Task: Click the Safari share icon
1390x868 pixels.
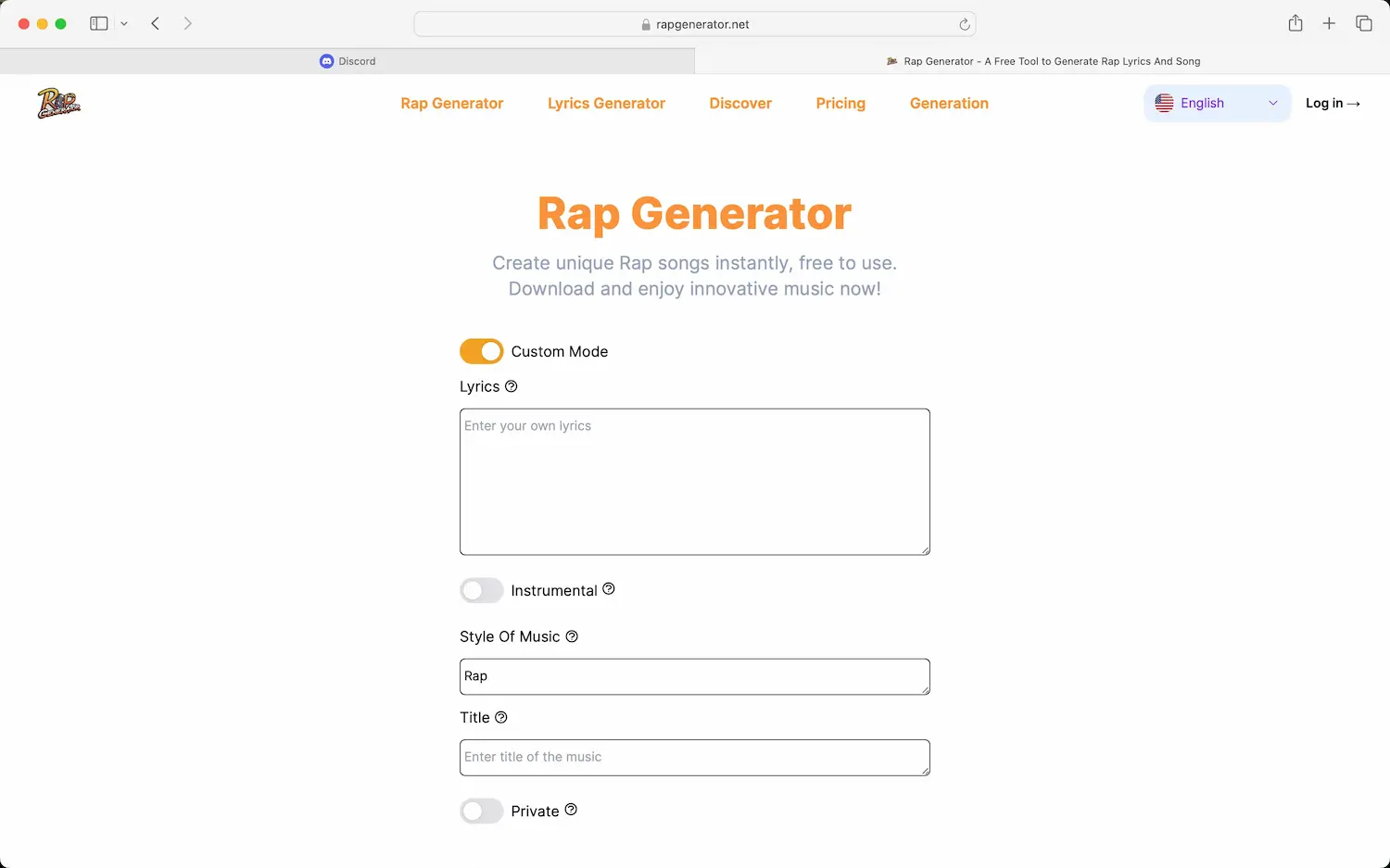Action: 1295,23
